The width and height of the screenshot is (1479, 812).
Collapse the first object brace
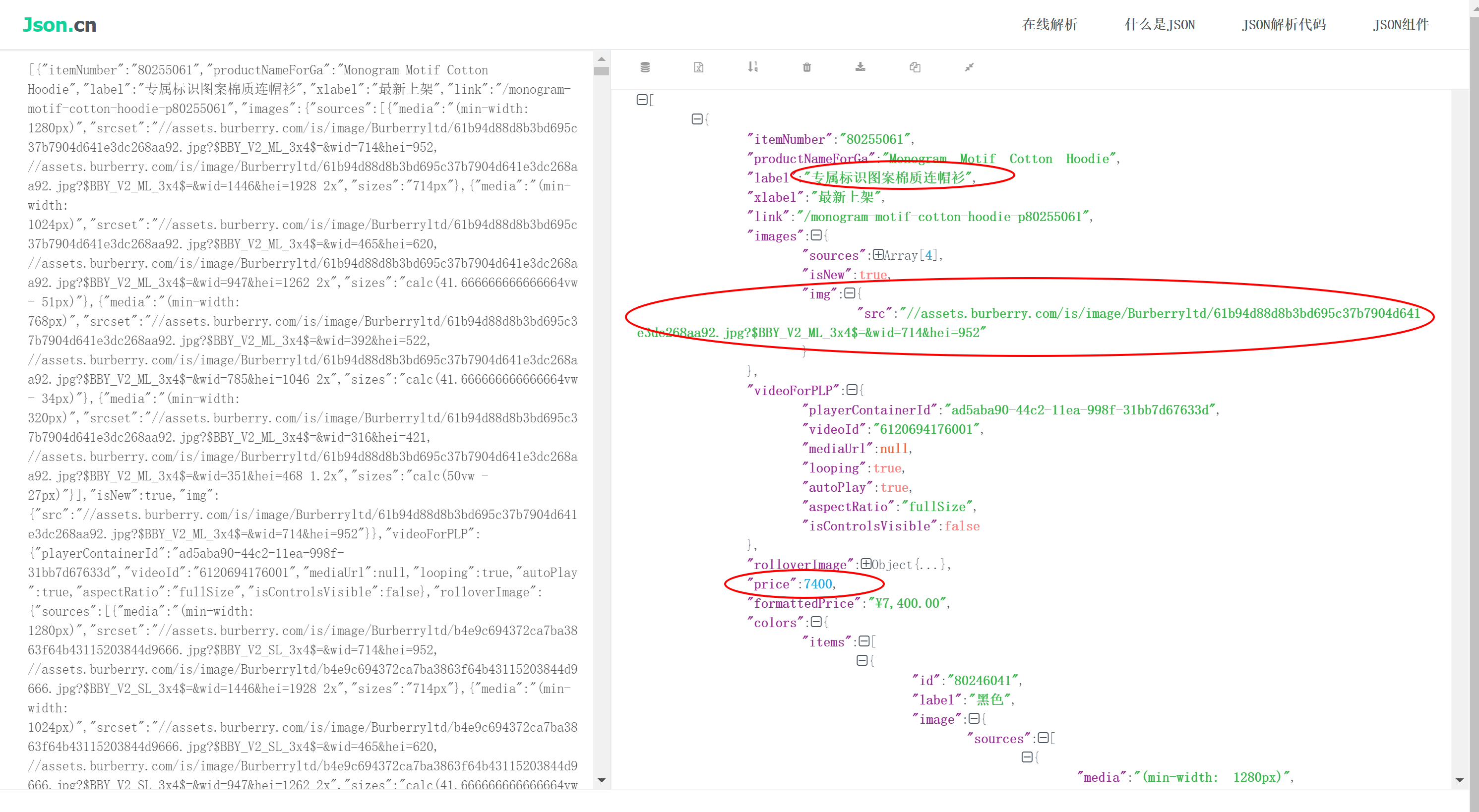[x=697, y=119]
